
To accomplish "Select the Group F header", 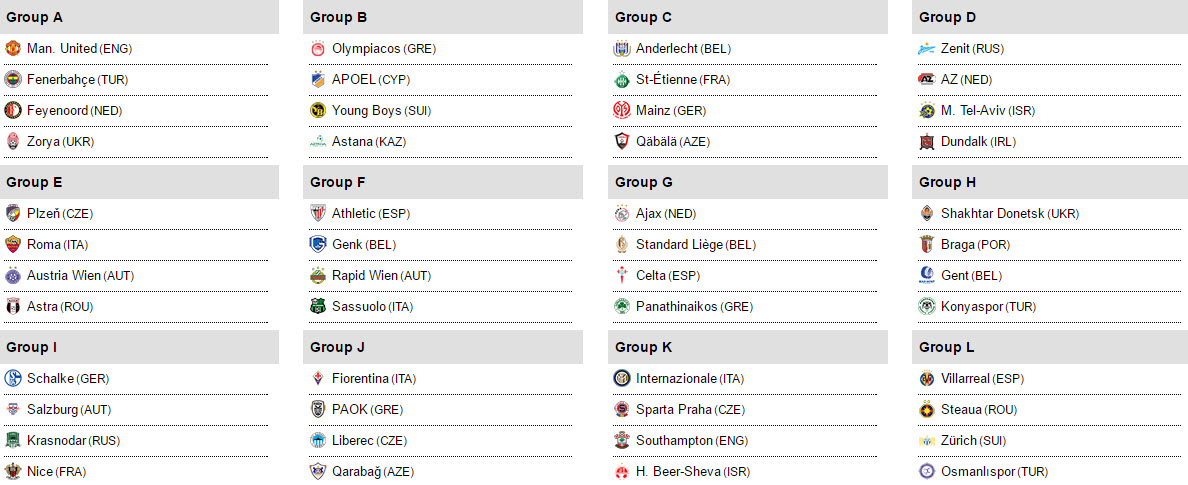I will click(443, 182).
